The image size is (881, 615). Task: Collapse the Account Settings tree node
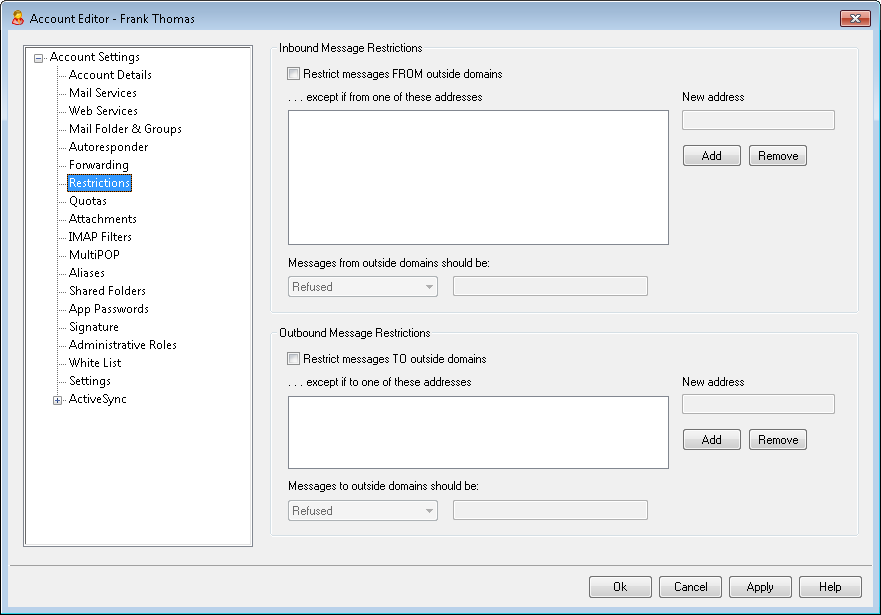coord(39,58)
